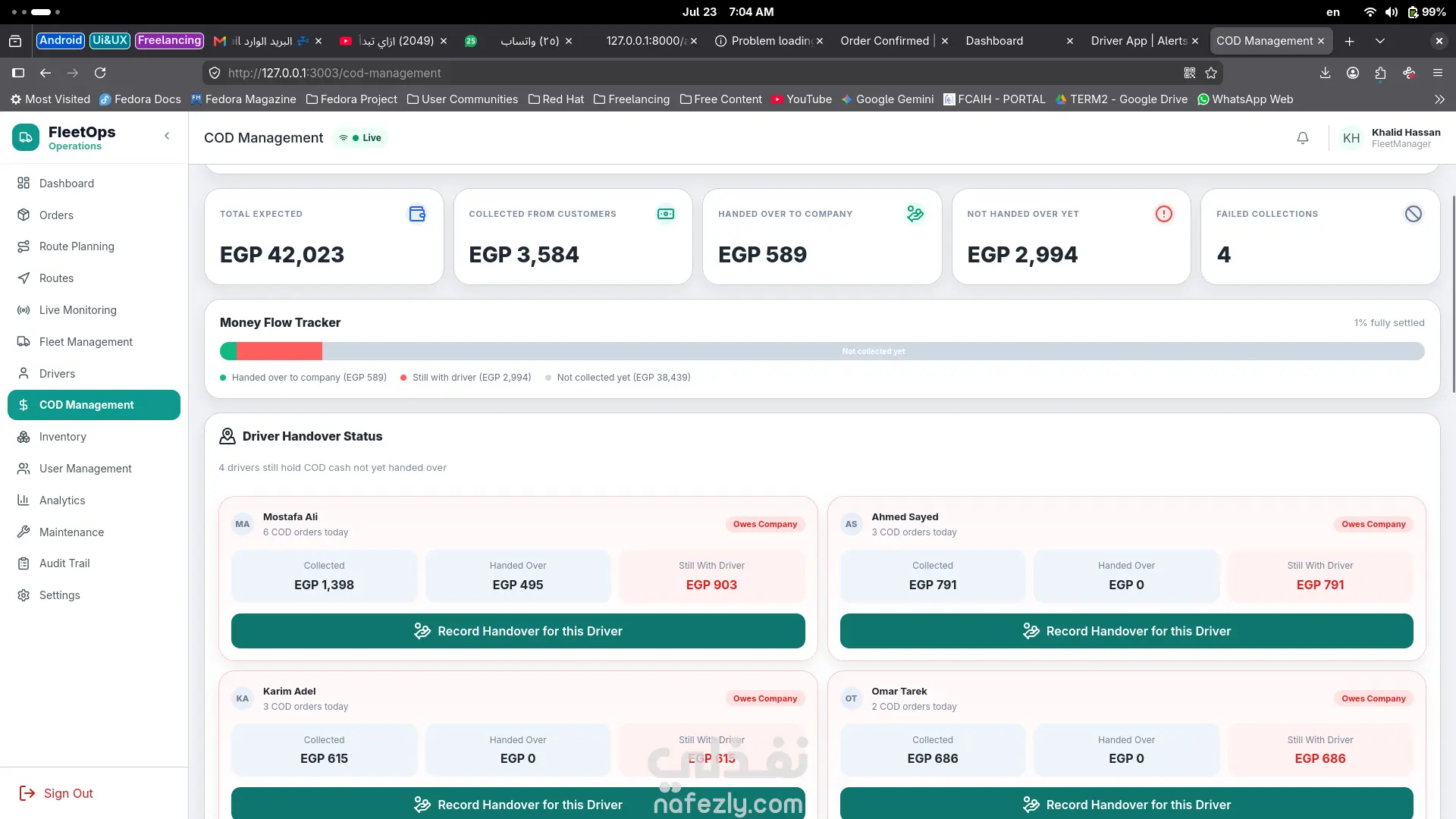Open Dashboard from the sidebar
The height and width of the screenshot is (819, 1456).
click(x=94, y=184)
